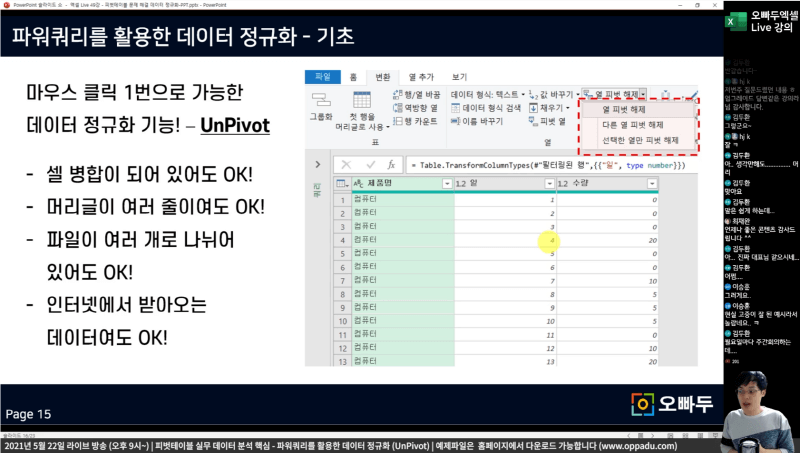Select row number 4 header

[342, 240]
